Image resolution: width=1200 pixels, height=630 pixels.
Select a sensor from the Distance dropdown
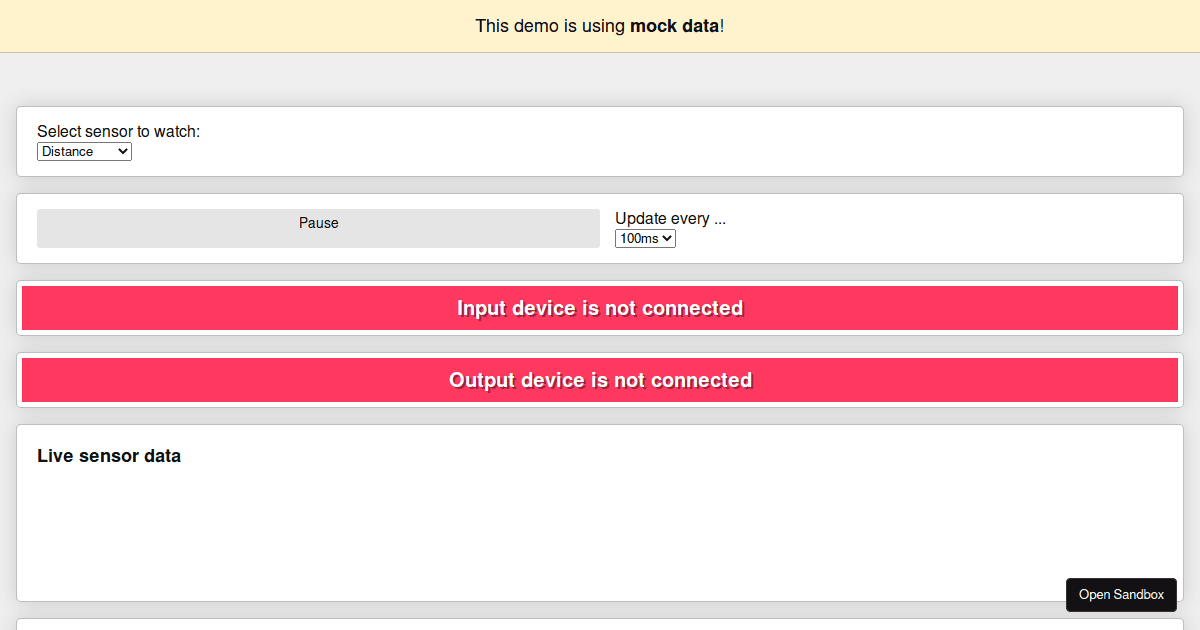click(84, 151)
